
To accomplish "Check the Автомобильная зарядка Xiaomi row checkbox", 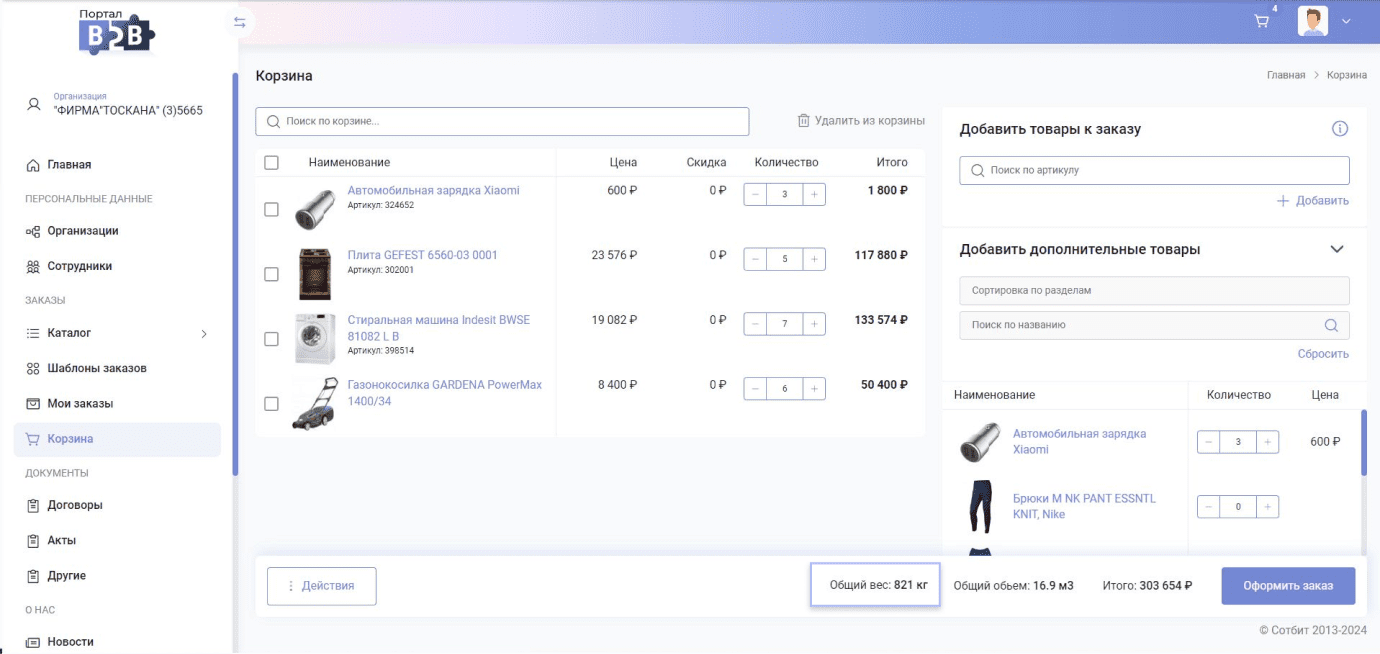I will (271, 209).
